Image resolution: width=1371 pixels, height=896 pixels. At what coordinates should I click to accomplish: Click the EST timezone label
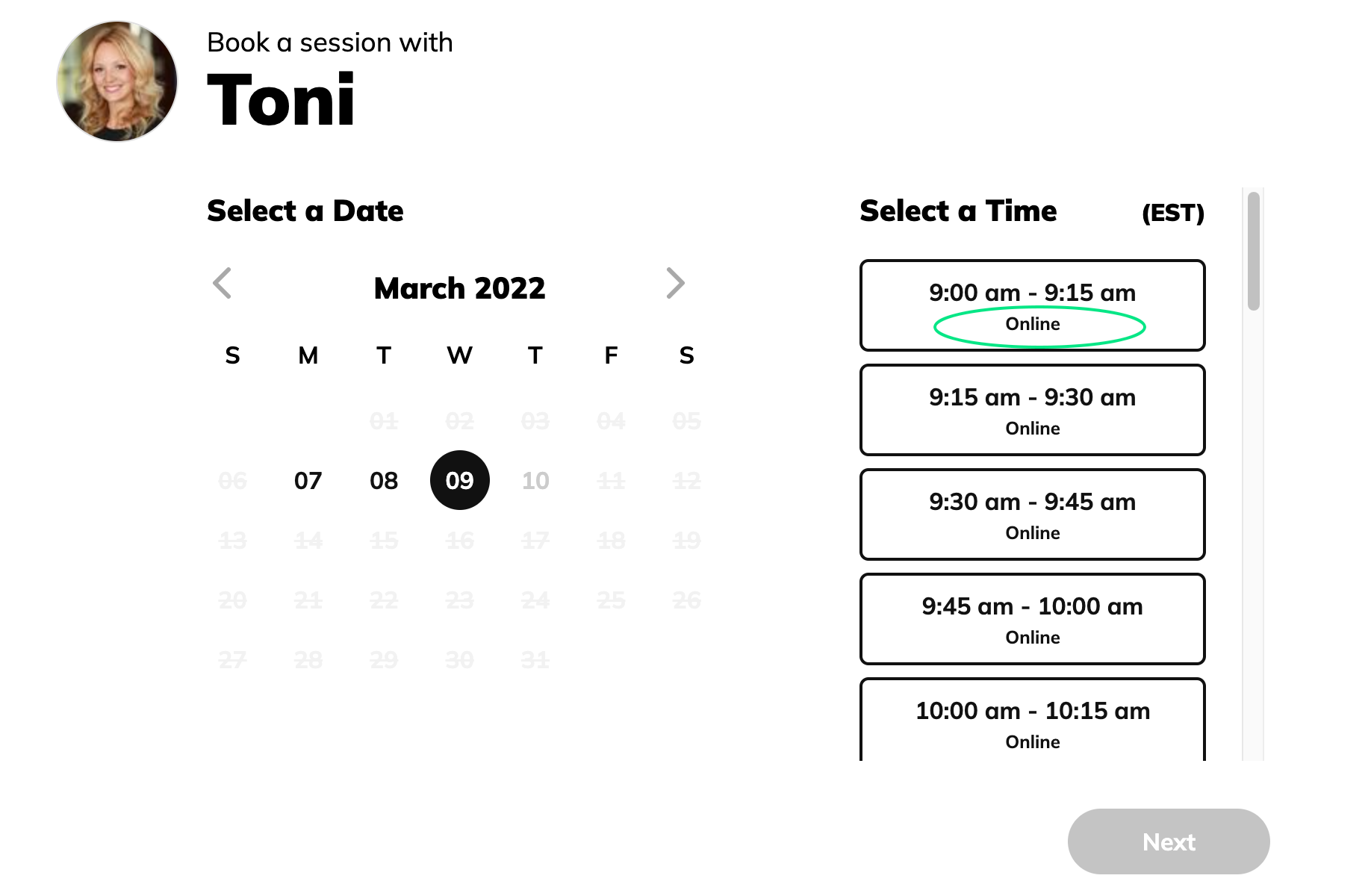[x=1172, y=214]
